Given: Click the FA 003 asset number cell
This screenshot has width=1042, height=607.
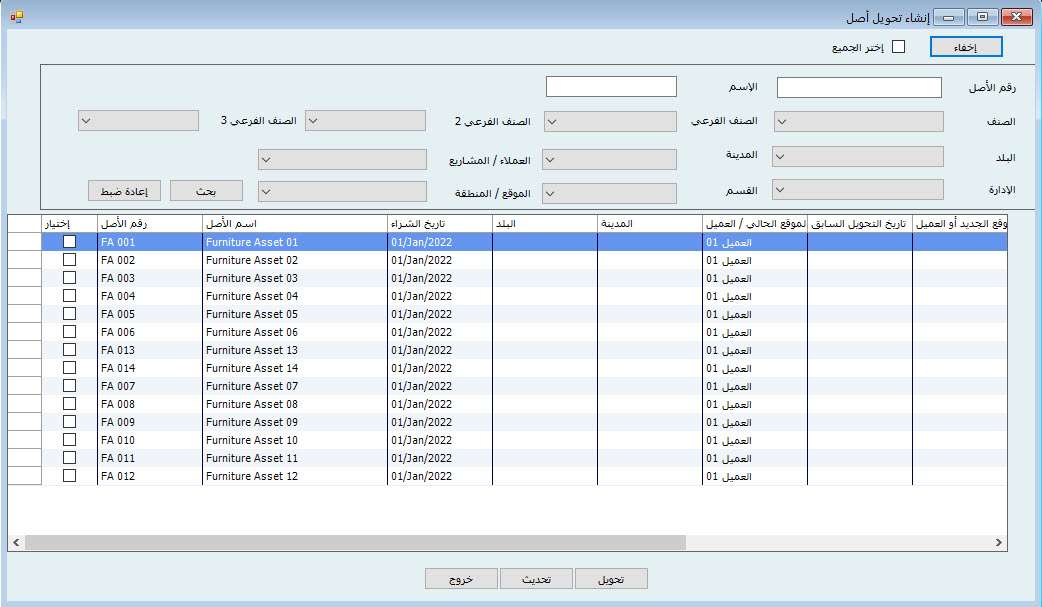Looking at the screenshot, I should click(x=150, y=278).
